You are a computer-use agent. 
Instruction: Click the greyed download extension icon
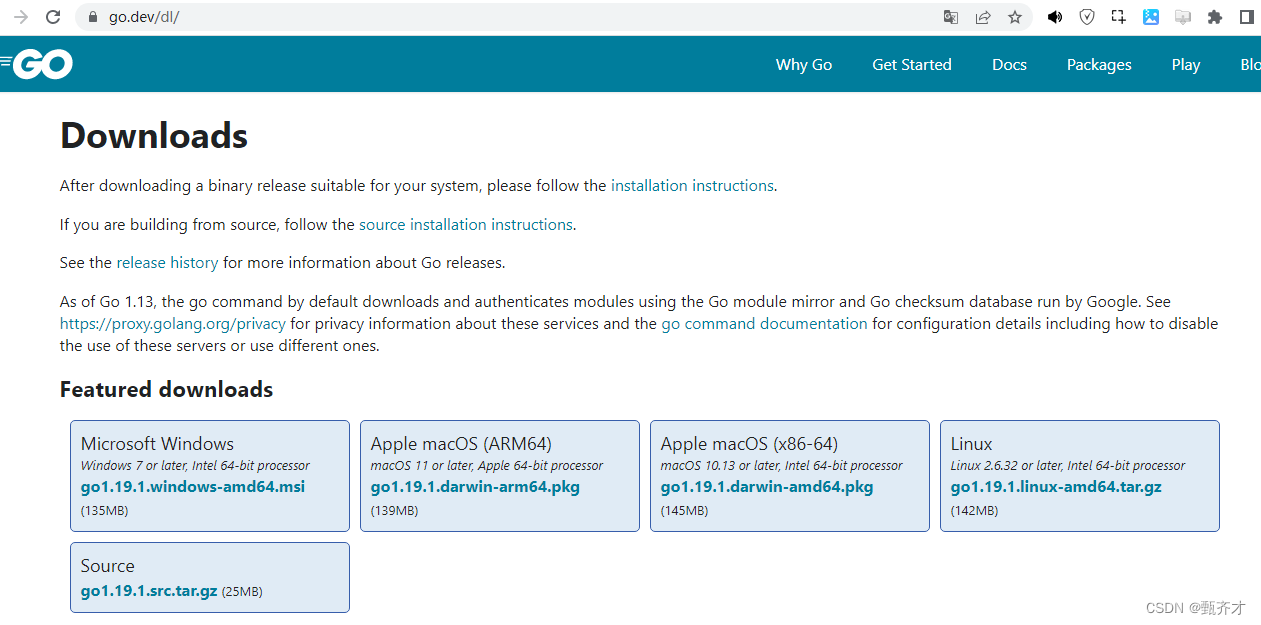coord(1183,17)
